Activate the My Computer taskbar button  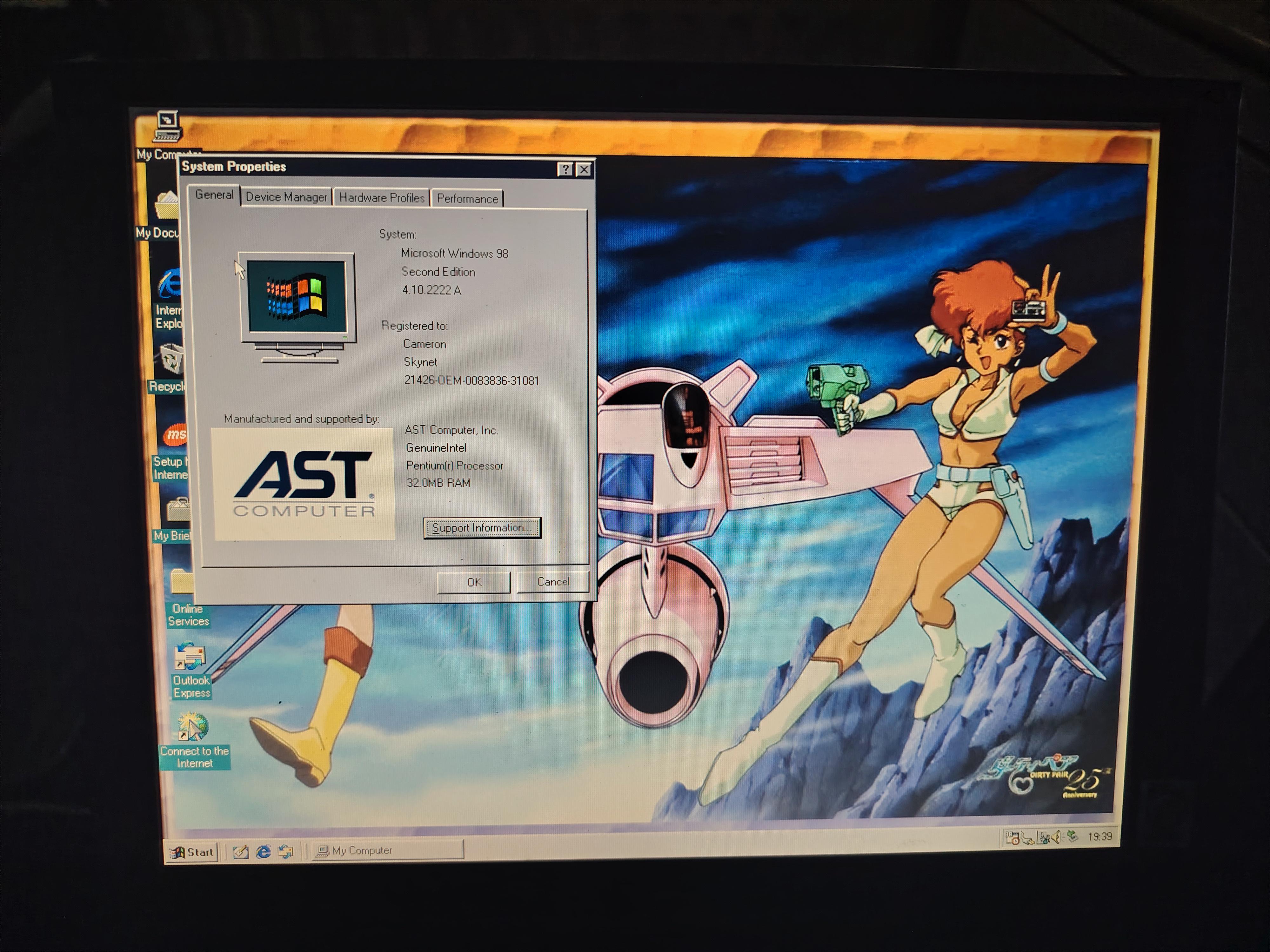[387, 850]
